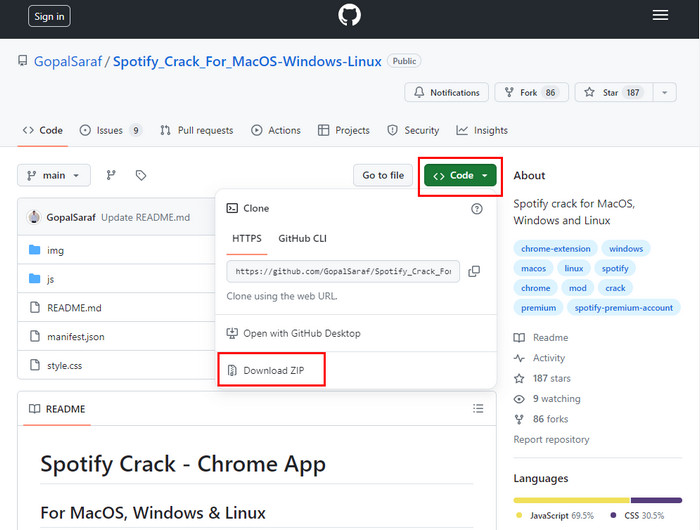
Task: Copy the clone URL to clipboard
Action: click(x=474, y=271)
